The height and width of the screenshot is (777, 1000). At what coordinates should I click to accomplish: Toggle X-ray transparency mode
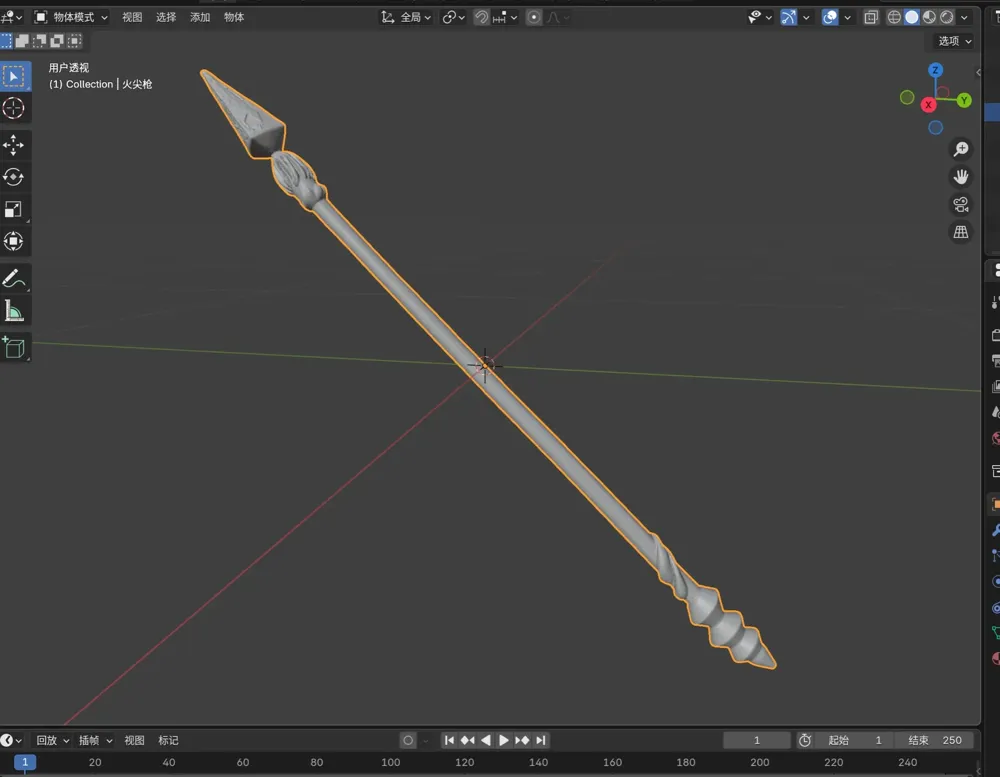[871, 17]
